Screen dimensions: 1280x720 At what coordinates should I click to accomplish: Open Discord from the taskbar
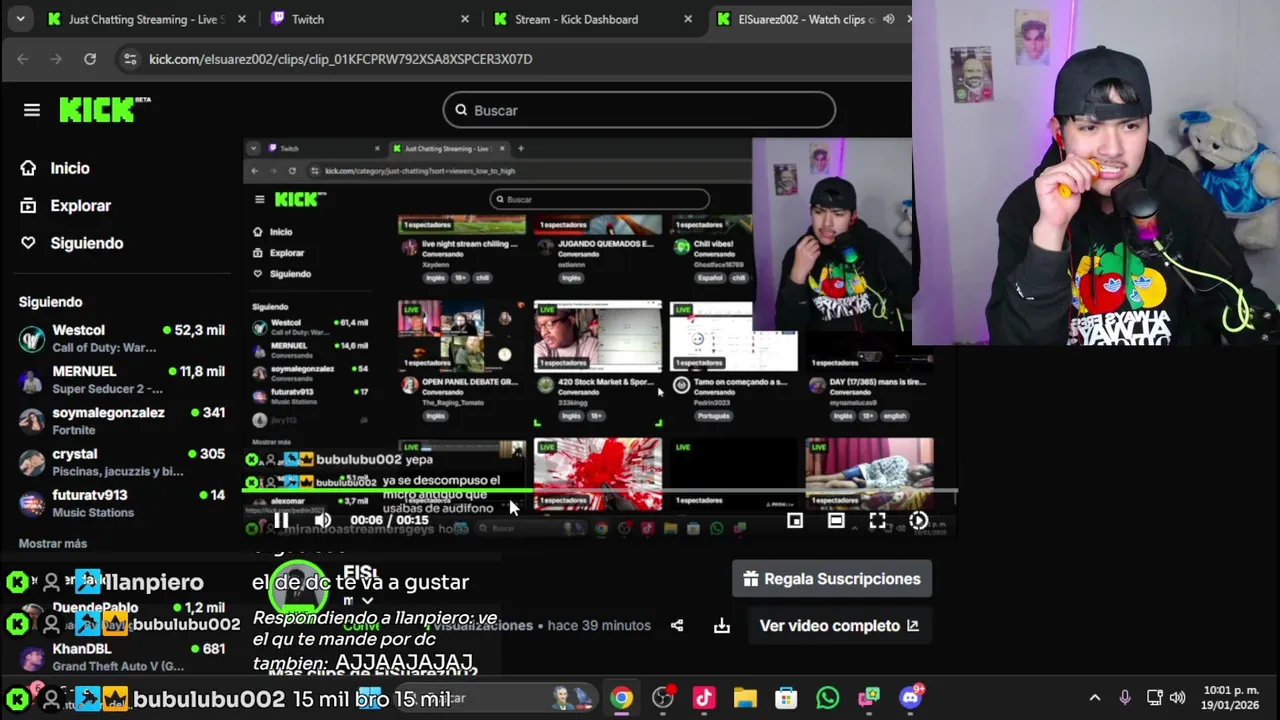910,698
